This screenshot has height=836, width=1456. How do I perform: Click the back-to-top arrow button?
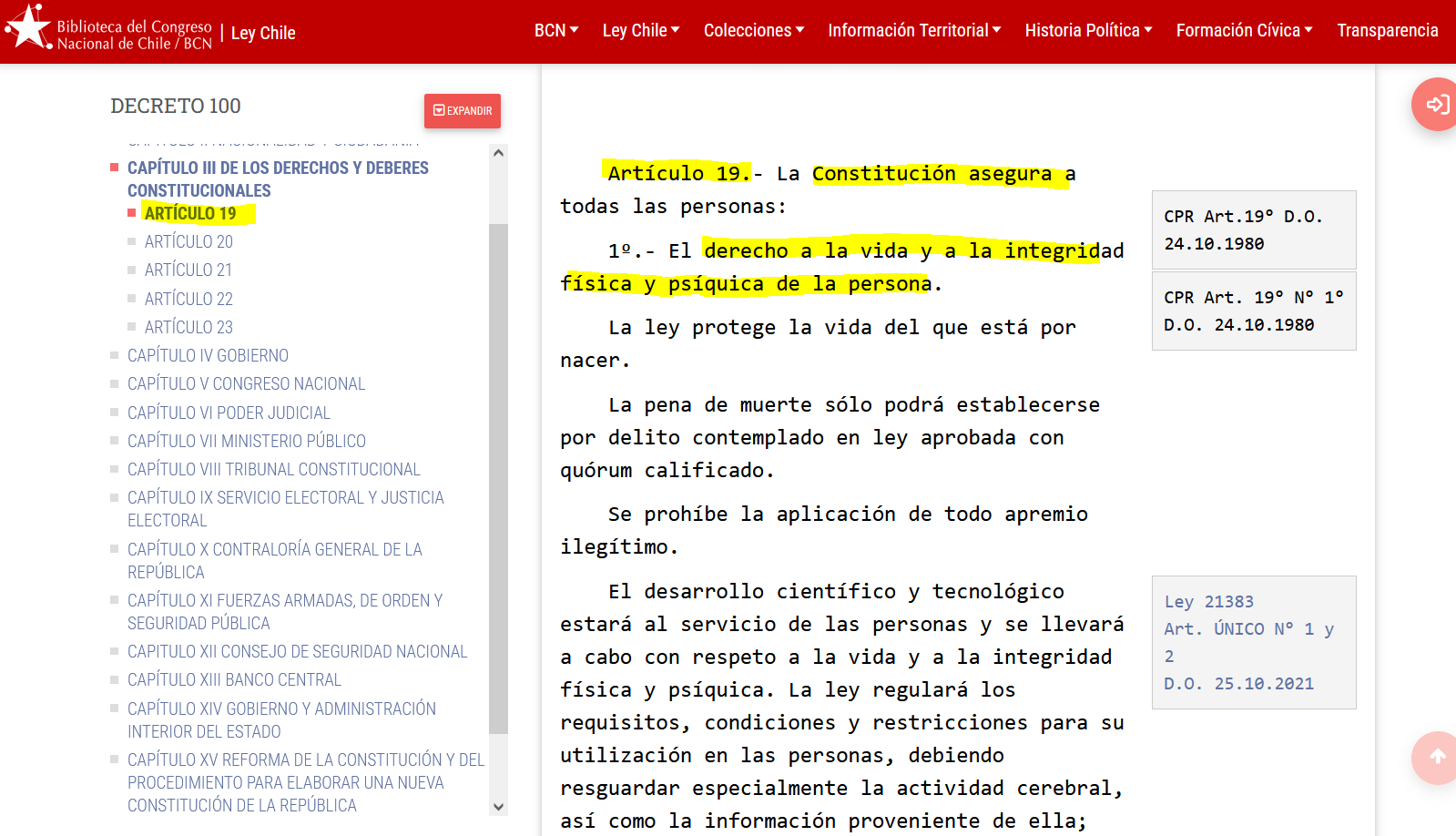tap(1437, 757)
